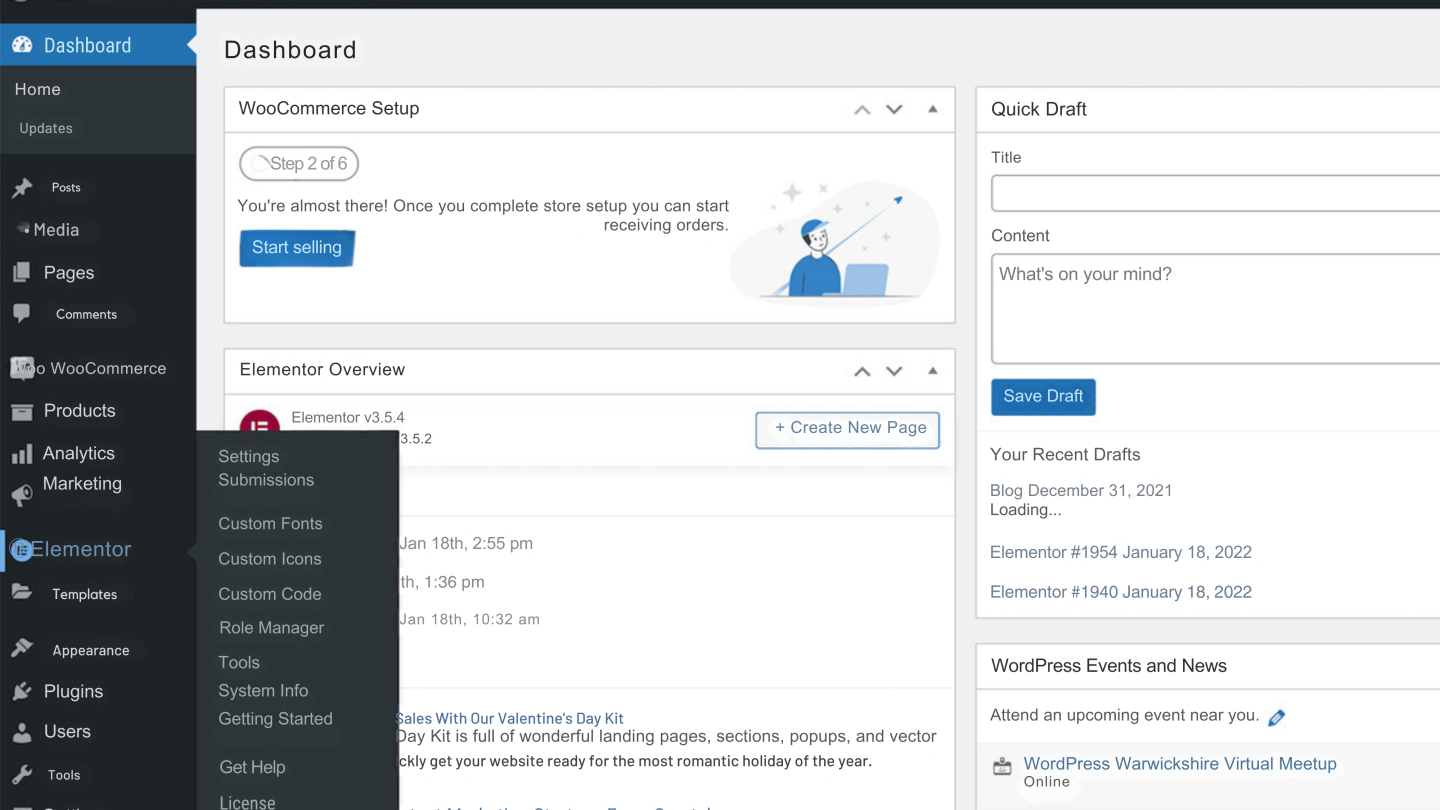Select Role Manager in Elementor submenu
The image size is (1440, 810).
(x=272, y=628)
